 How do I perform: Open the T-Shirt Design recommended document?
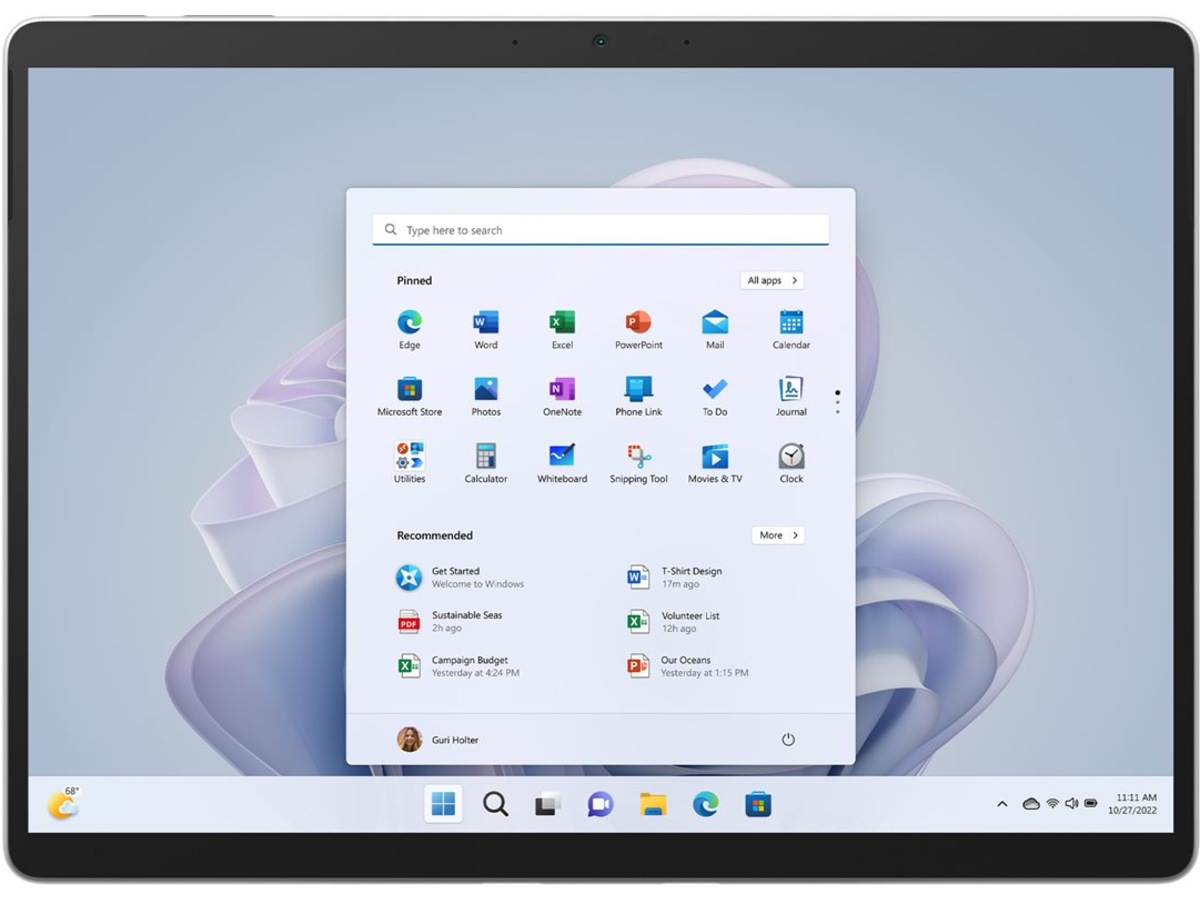690,577
